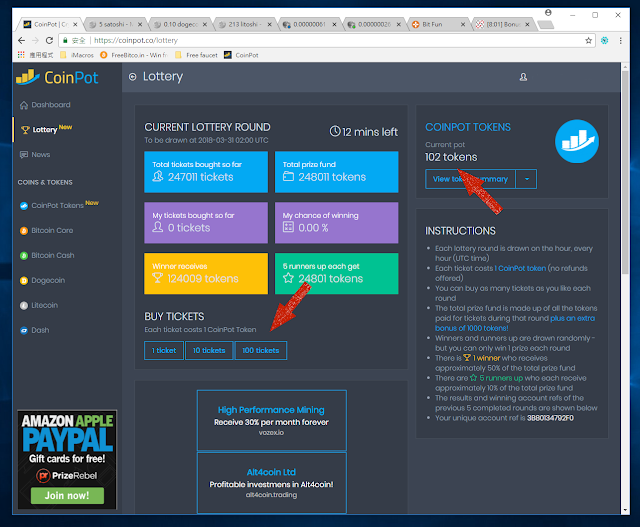Click the scrollbar down arrow

[625, 510]
